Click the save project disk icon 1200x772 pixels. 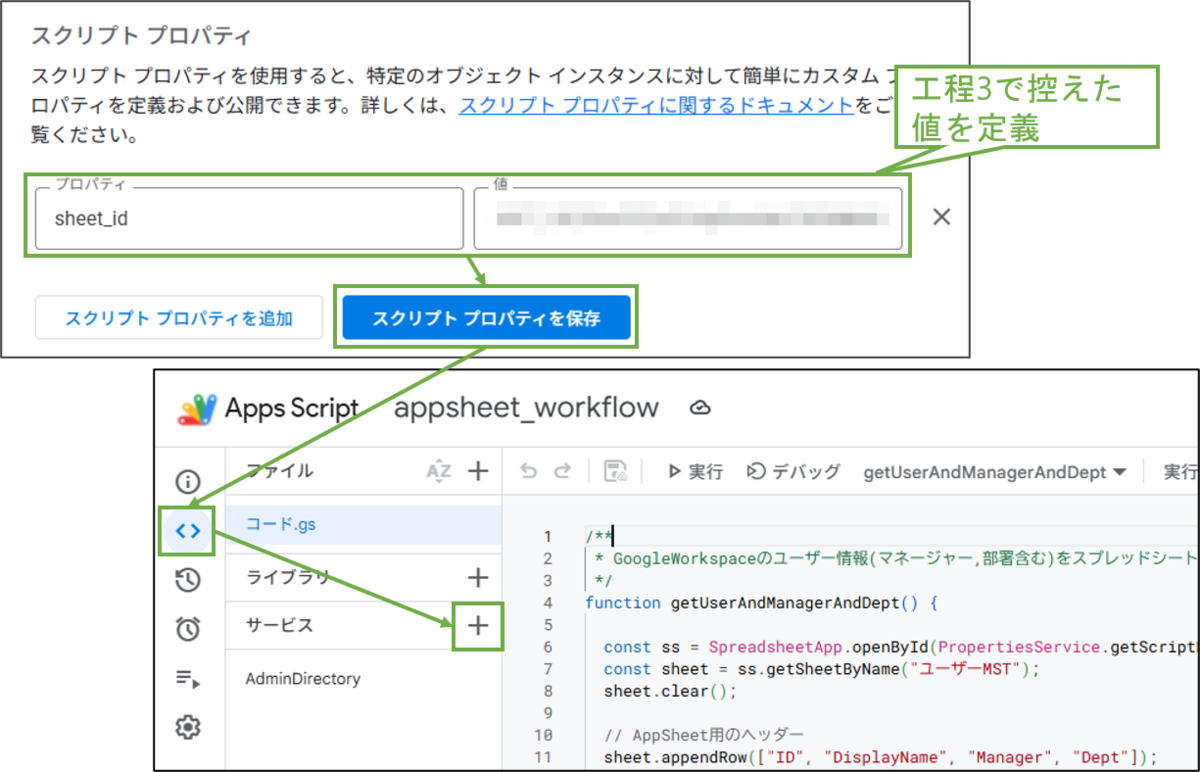coord(616,471)
